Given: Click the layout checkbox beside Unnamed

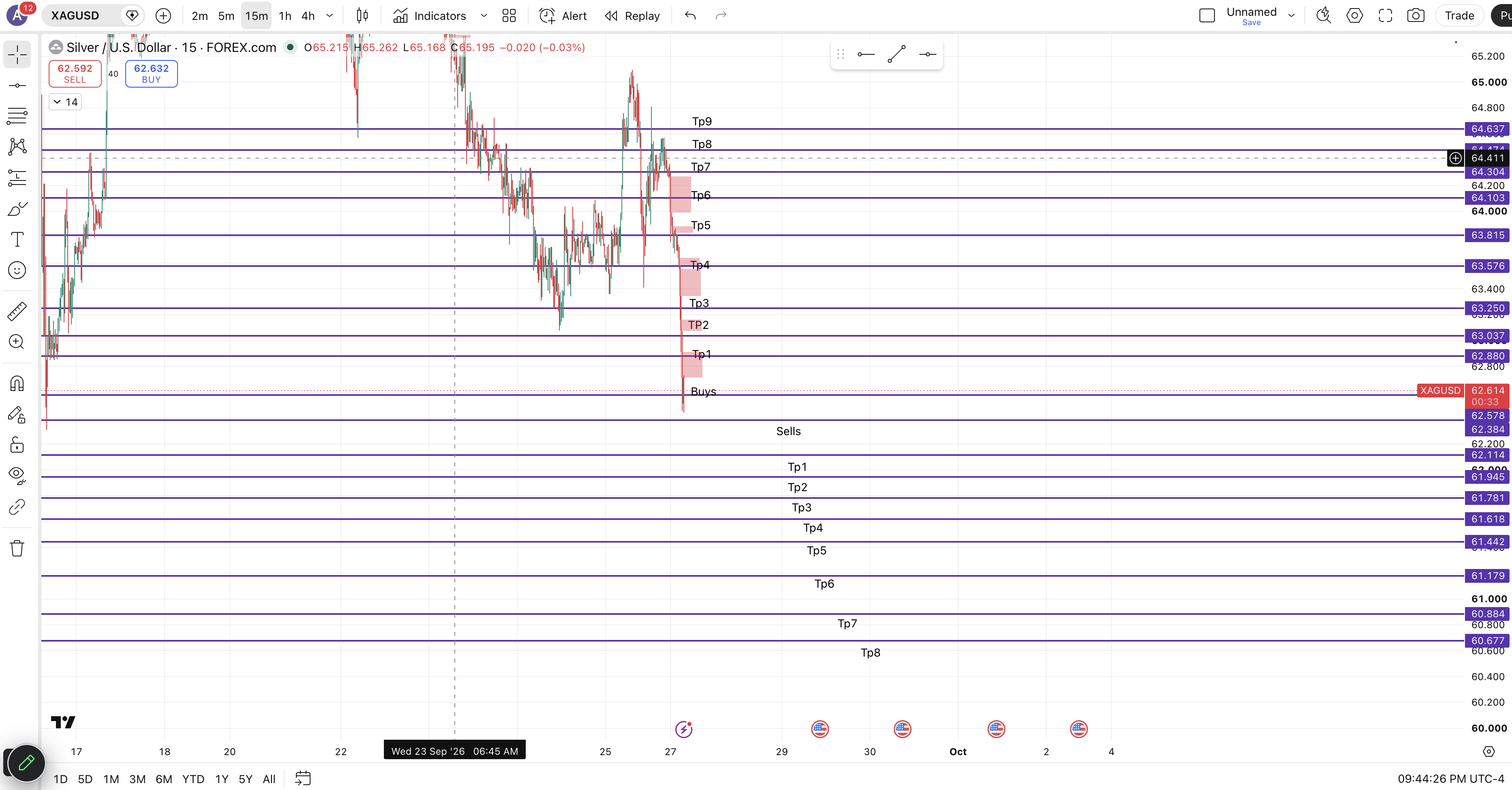Looking at the screenshot, I should tap(1207, 16).
